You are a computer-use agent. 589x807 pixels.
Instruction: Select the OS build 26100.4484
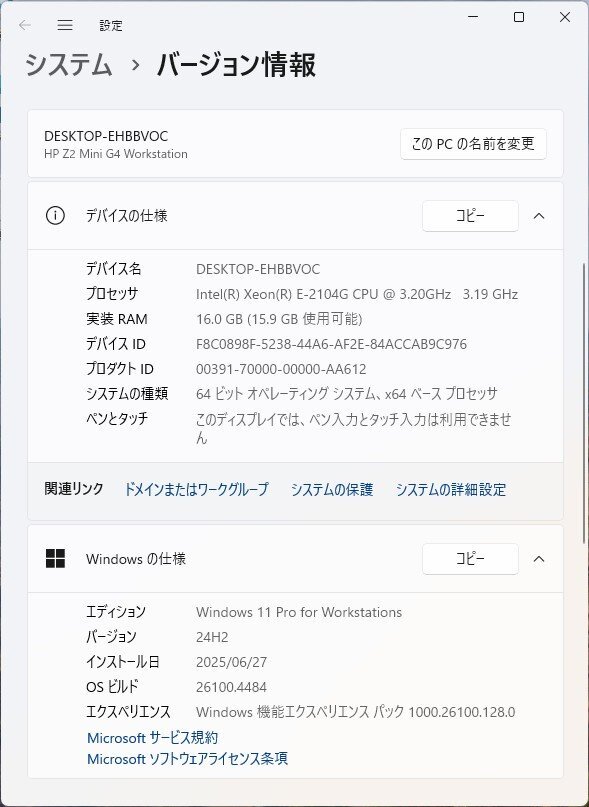tap(231, 687)
